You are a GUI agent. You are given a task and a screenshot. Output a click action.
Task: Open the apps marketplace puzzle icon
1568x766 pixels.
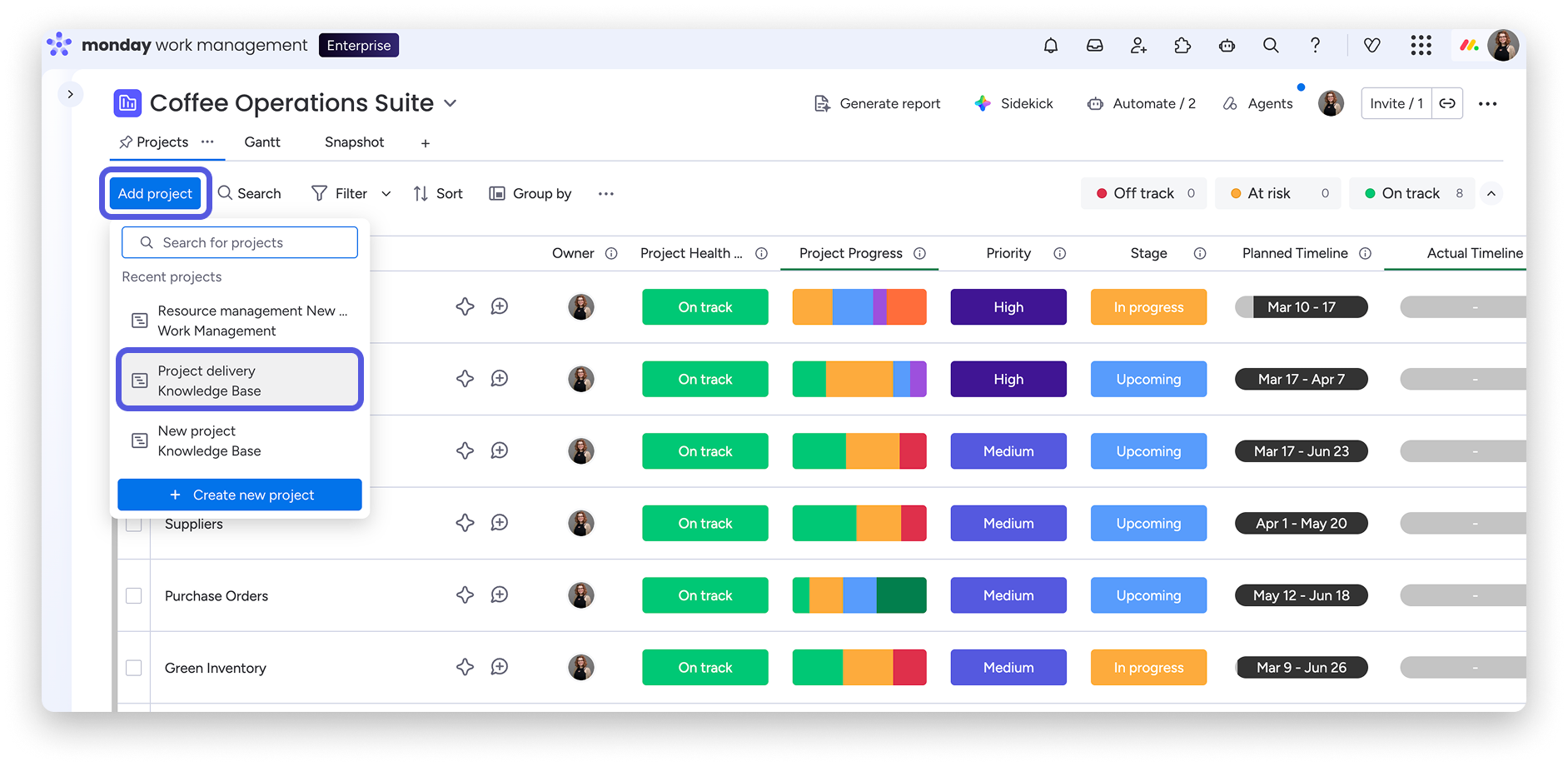pos(1182,46)
